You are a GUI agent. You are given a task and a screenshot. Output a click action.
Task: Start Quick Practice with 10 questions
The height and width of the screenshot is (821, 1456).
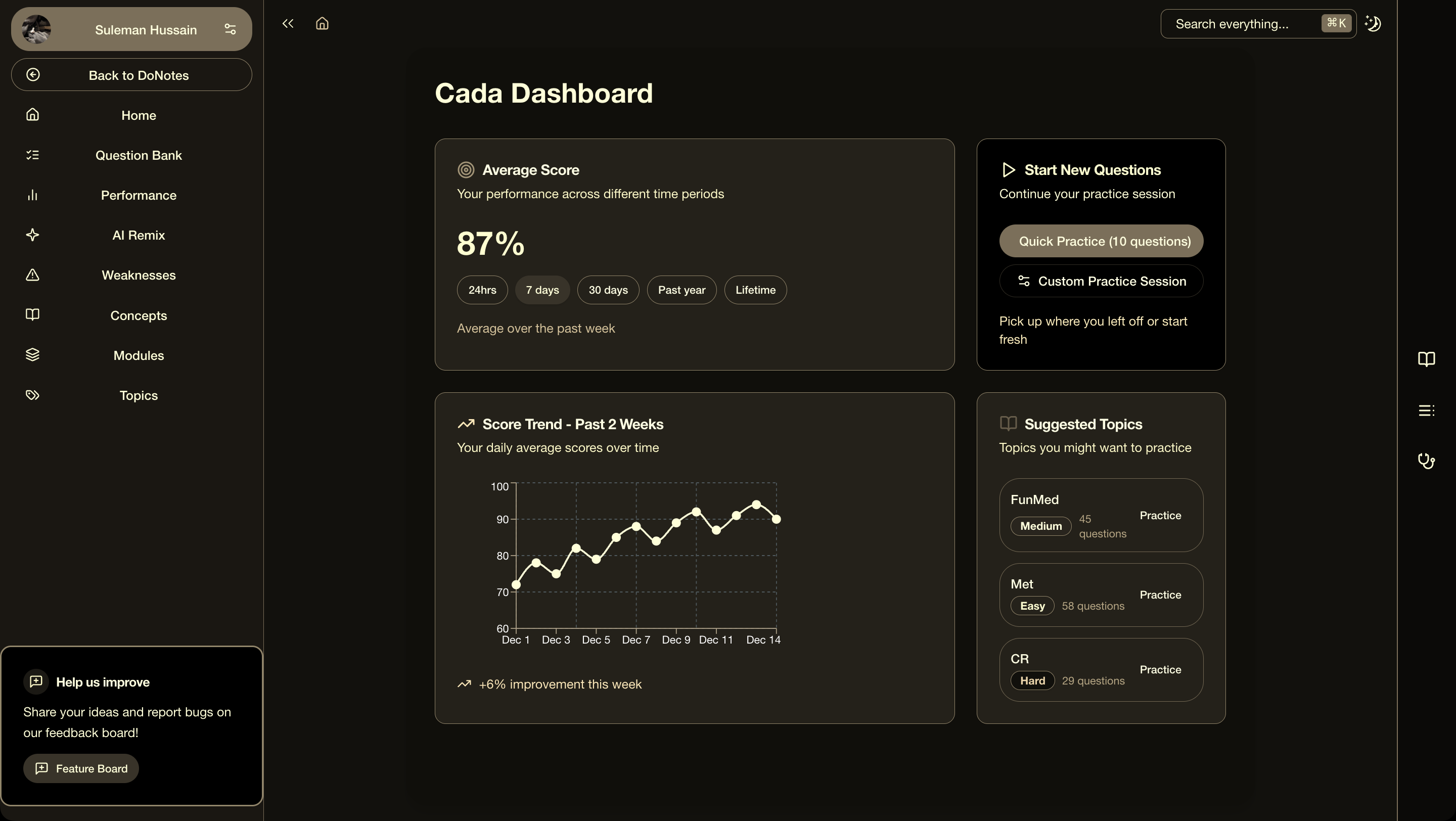1101,241
